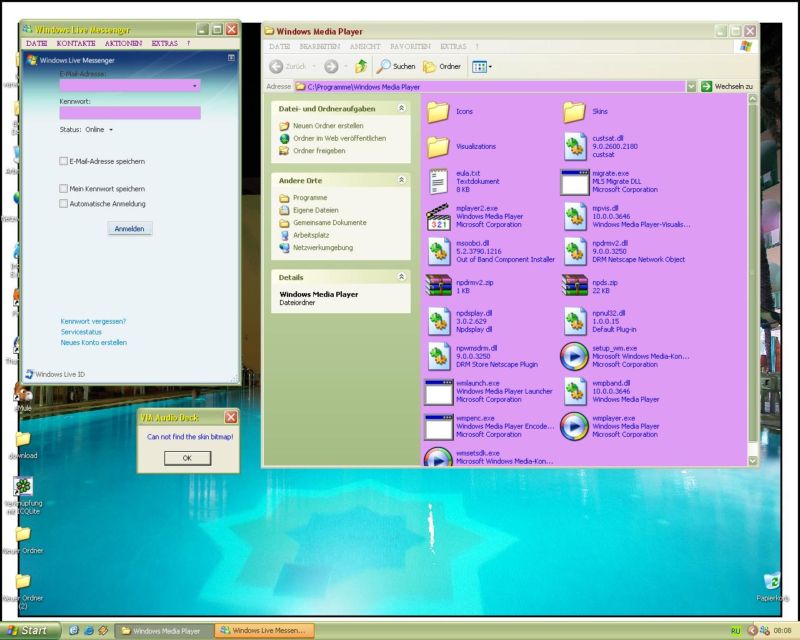This screenshot has height=640, width=800.
Task: Click the Suchen search toolbar button
Action: (396, 66)
